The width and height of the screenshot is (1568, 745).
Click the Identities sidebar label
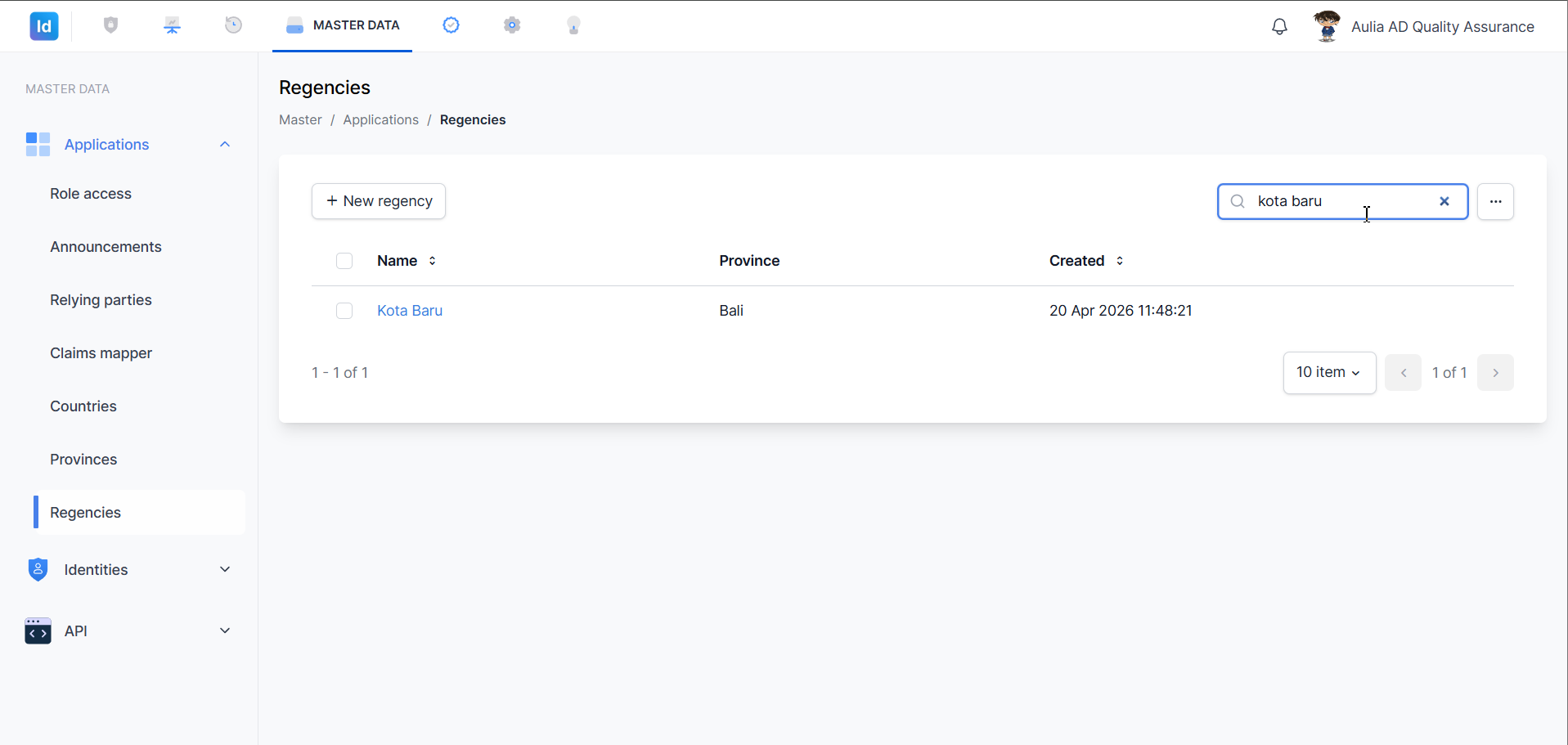tap(97, 570)
